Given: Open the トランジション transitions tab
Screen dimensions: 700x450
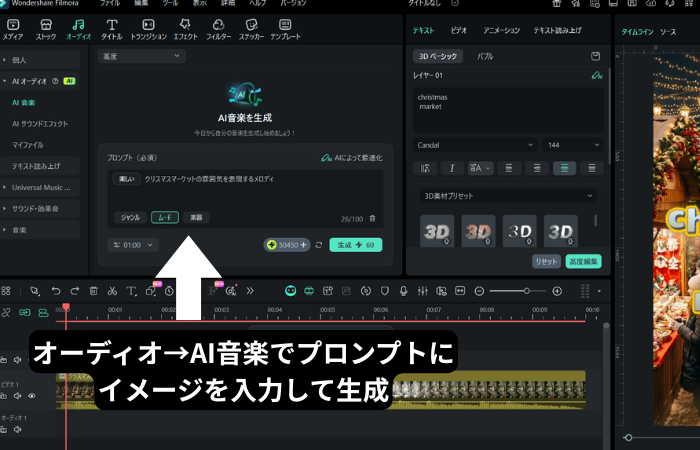Looking at the screenshot, I should tap(148, 29).
